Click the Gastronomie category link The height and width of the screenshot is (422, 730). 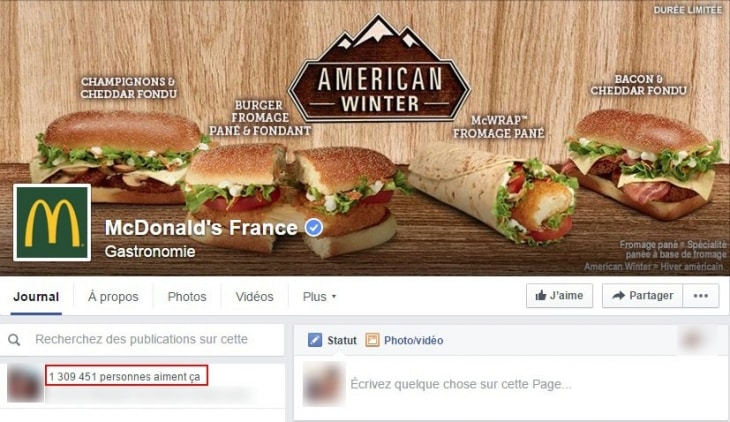click(150, 252)
